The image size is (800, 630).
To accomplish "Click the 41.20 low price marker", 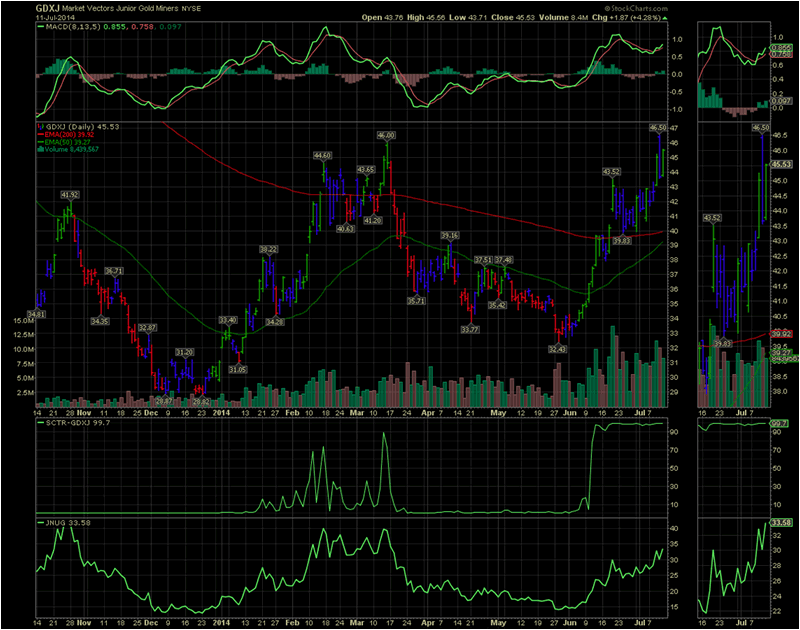I will (x=372, y=220).
